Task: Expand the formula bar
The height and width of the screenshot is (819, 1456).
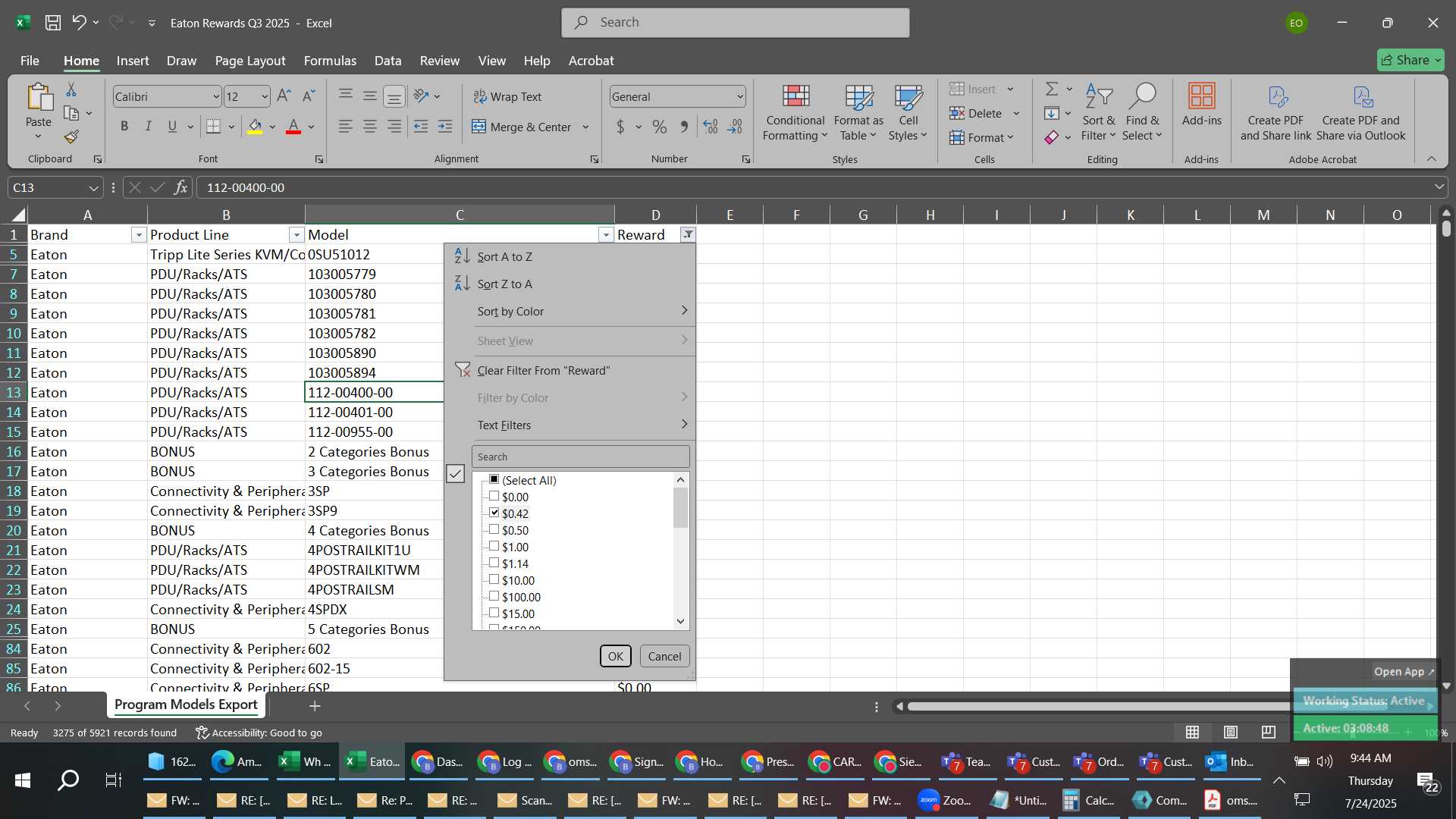Action: click(x=1439, y=187)
